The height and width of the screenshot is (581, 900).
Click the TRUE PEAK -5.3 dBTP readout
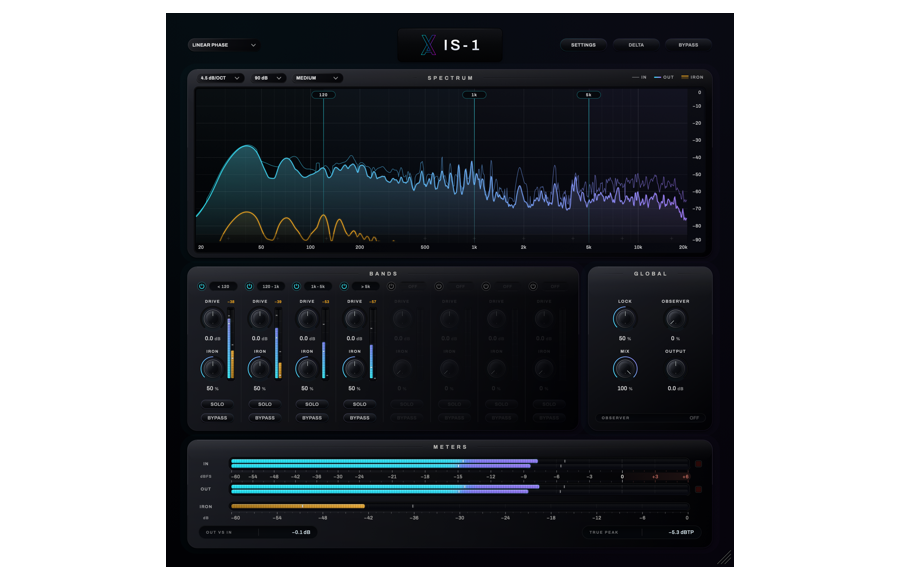pyautogui.click(x=642, y=532)
